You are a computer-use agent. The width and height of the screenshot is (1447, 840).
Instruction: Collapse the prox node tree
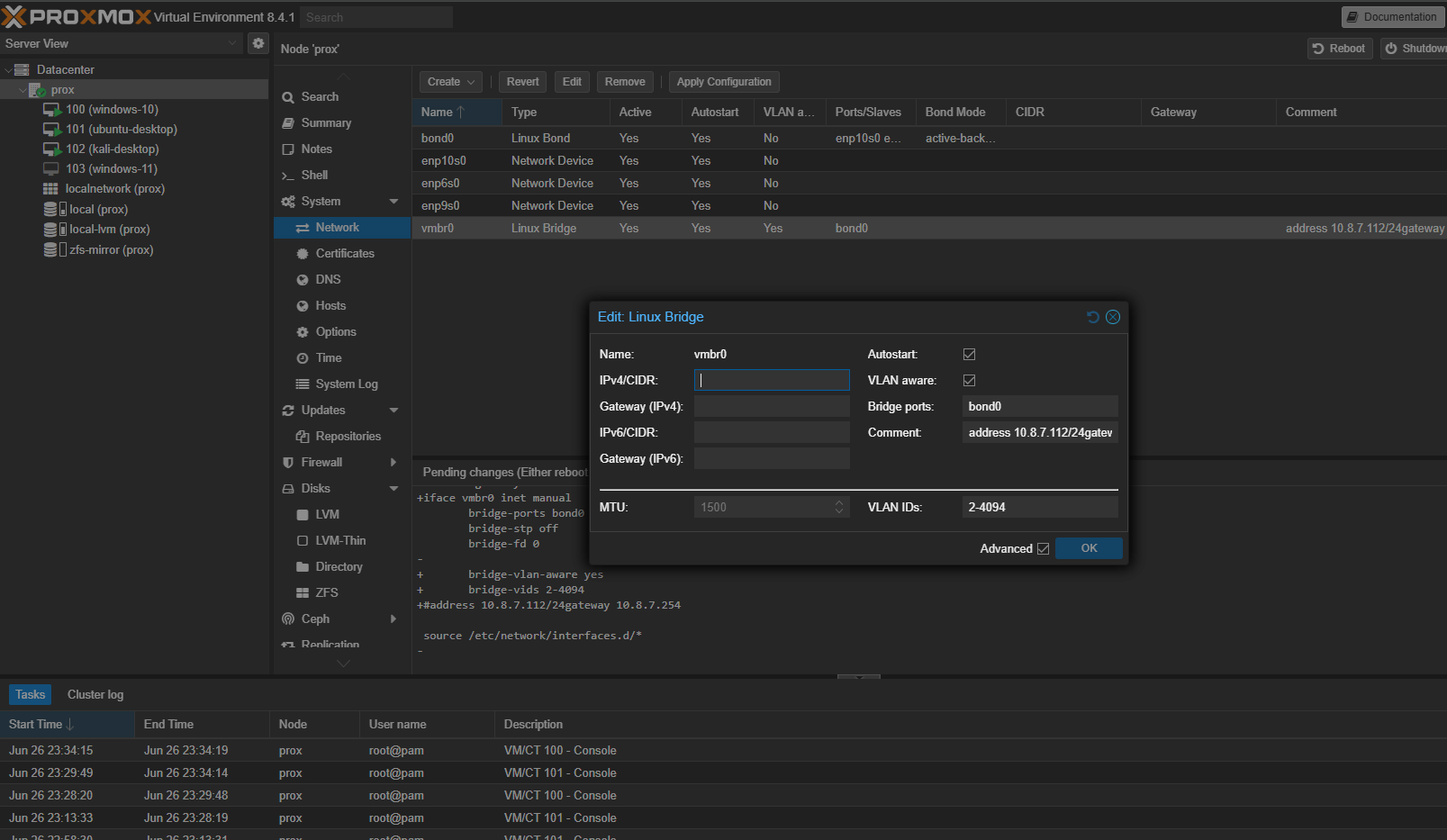[22, 89]
